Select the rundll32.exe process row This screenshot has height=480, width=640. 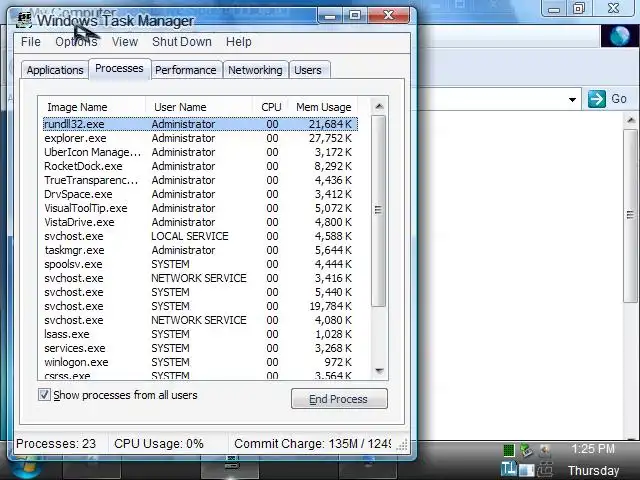(x=200, y=124)
